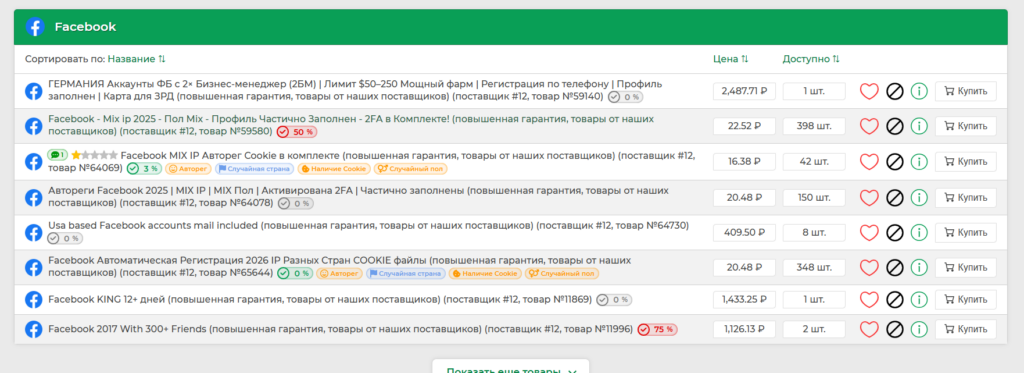Screen dimensions: 1024x373
Task: Open Usa based Facebook accounts listing title
Action: [x=368, y=226]
